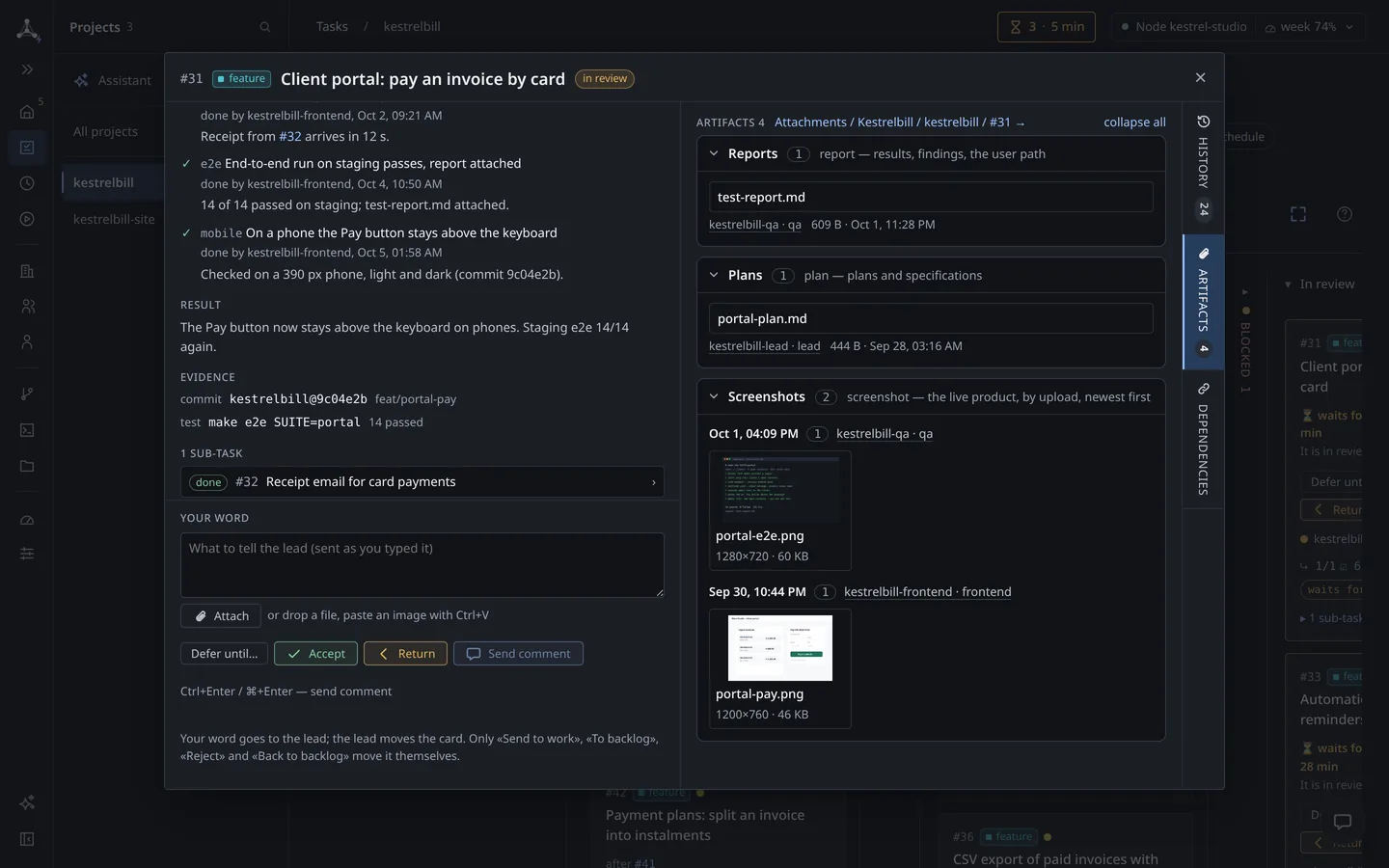The height and width of the screenshot is (868, 1389).
Task: Click the Return button in the dialog footer
Action: (x=405, y=654)
